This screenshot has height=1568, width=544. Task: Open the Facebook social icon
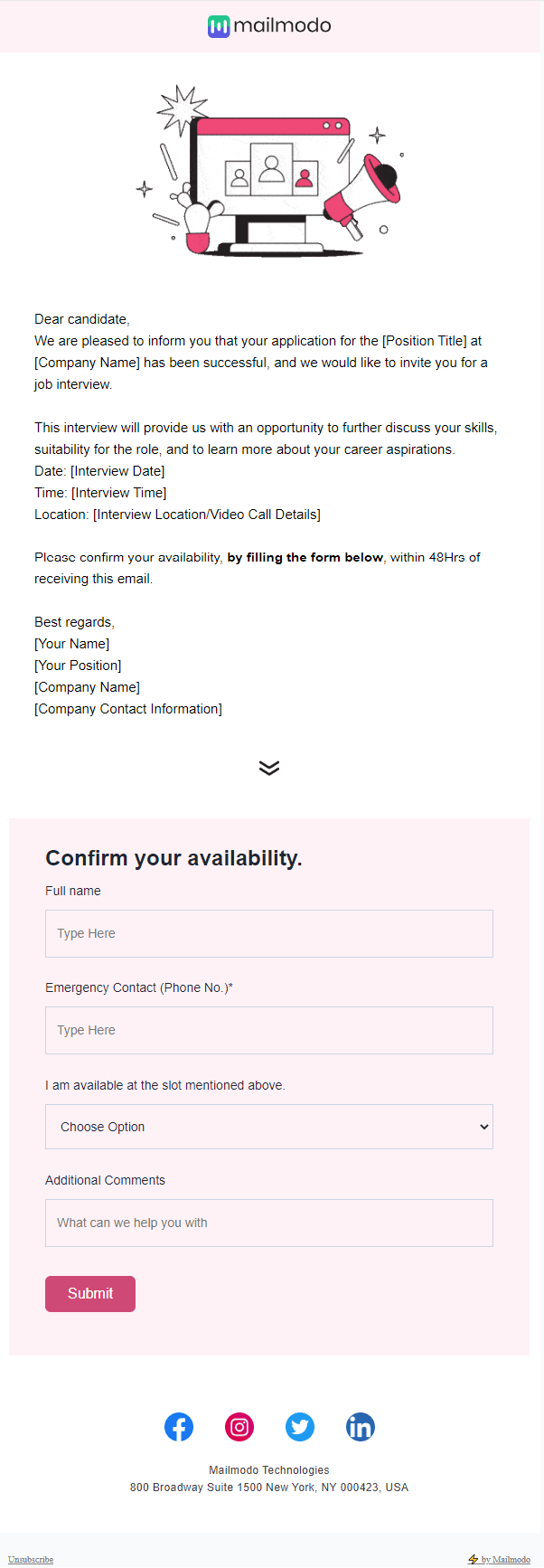point(179,1427)
